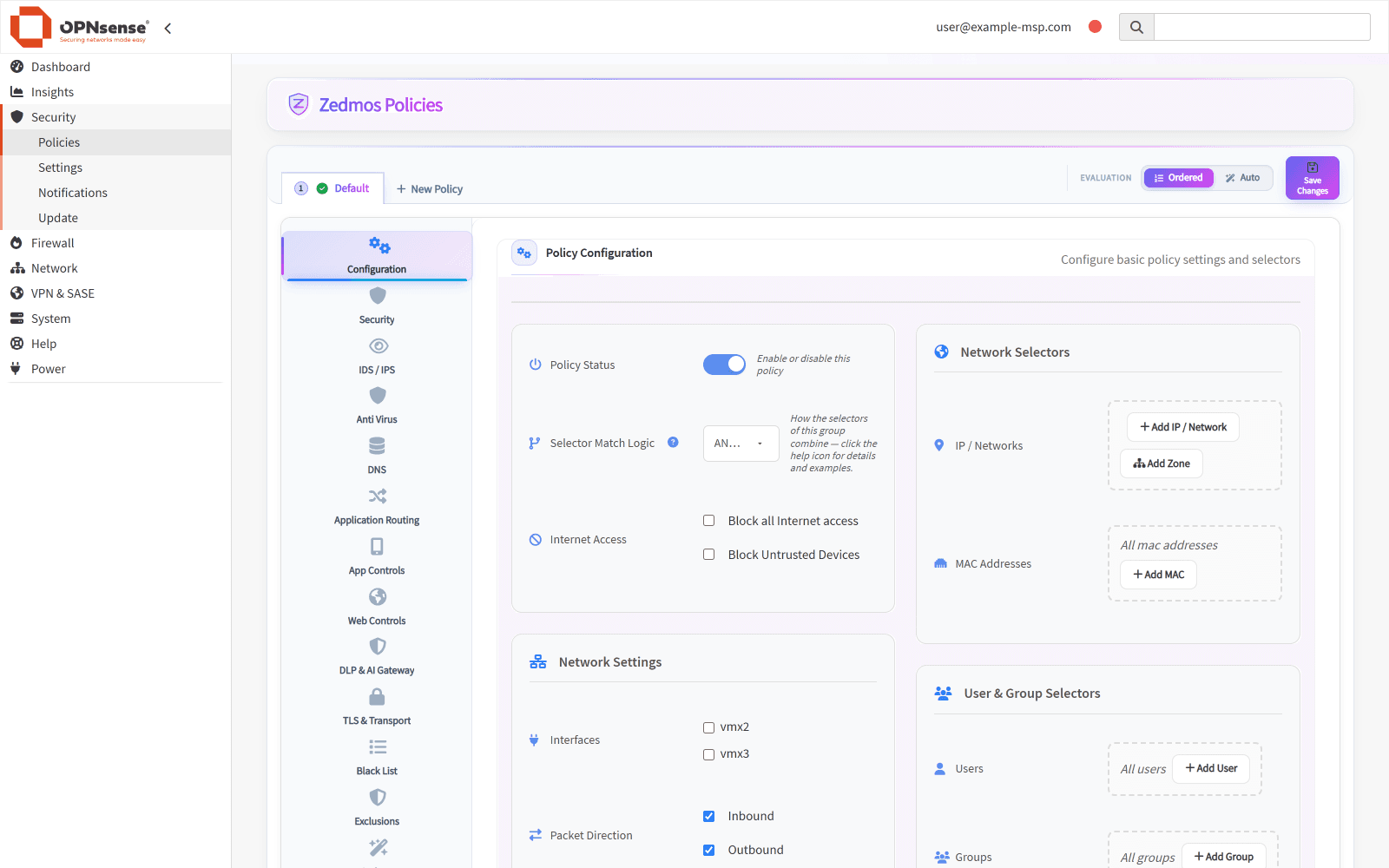Viewport: 1389px width, 868px height.
Task: Click Save Changes
Action: 1313,178
